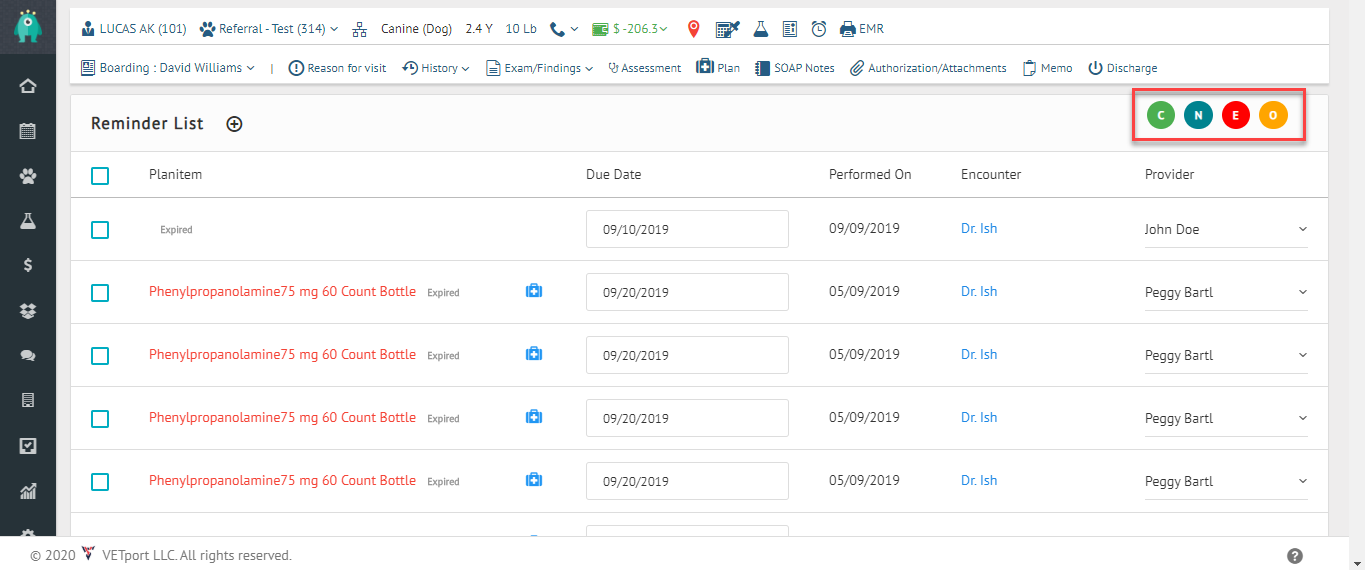Click the orange O status filter circle

coord(1273,115)
